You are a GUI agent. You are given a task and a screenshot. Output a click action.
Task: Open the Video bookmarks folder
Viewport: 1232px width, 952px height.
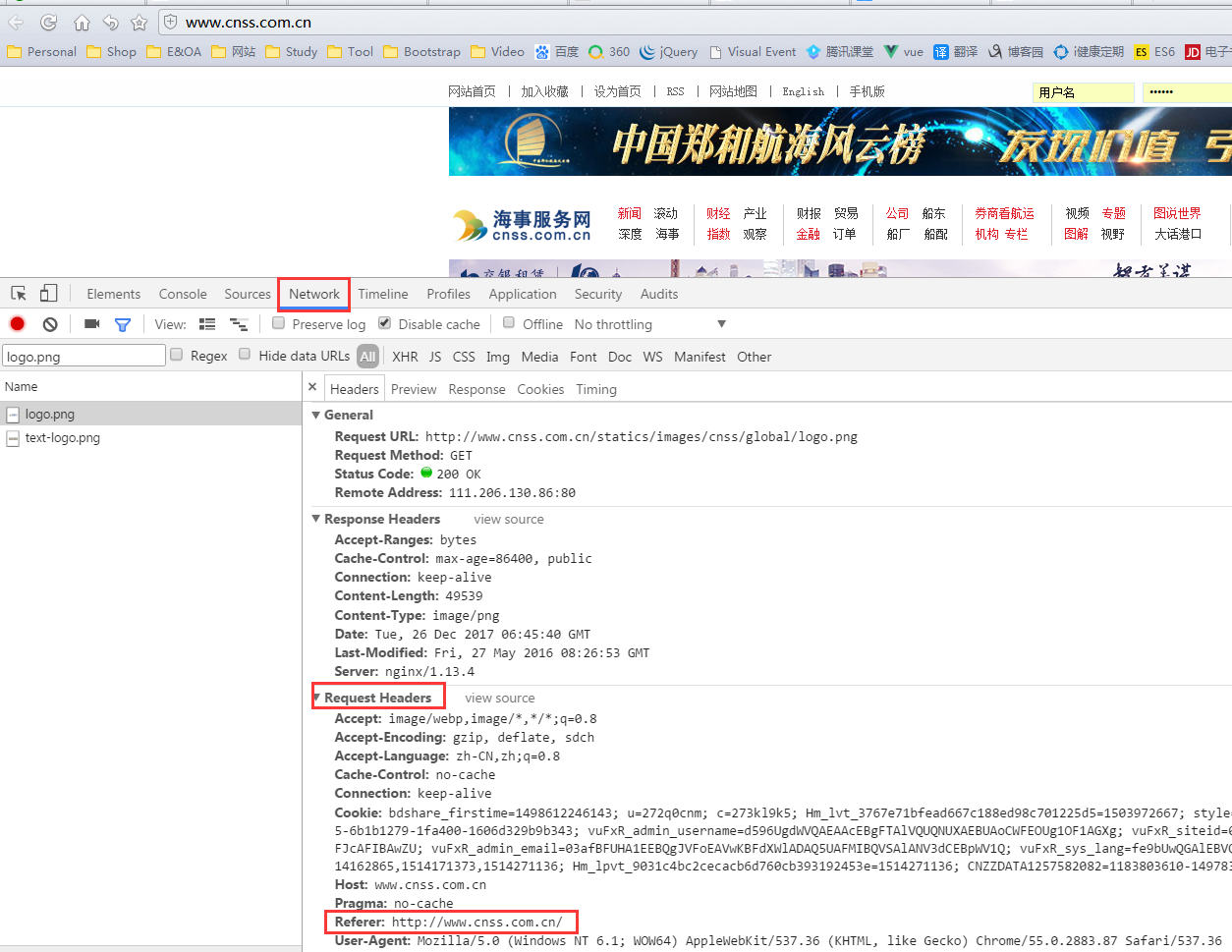497,52
